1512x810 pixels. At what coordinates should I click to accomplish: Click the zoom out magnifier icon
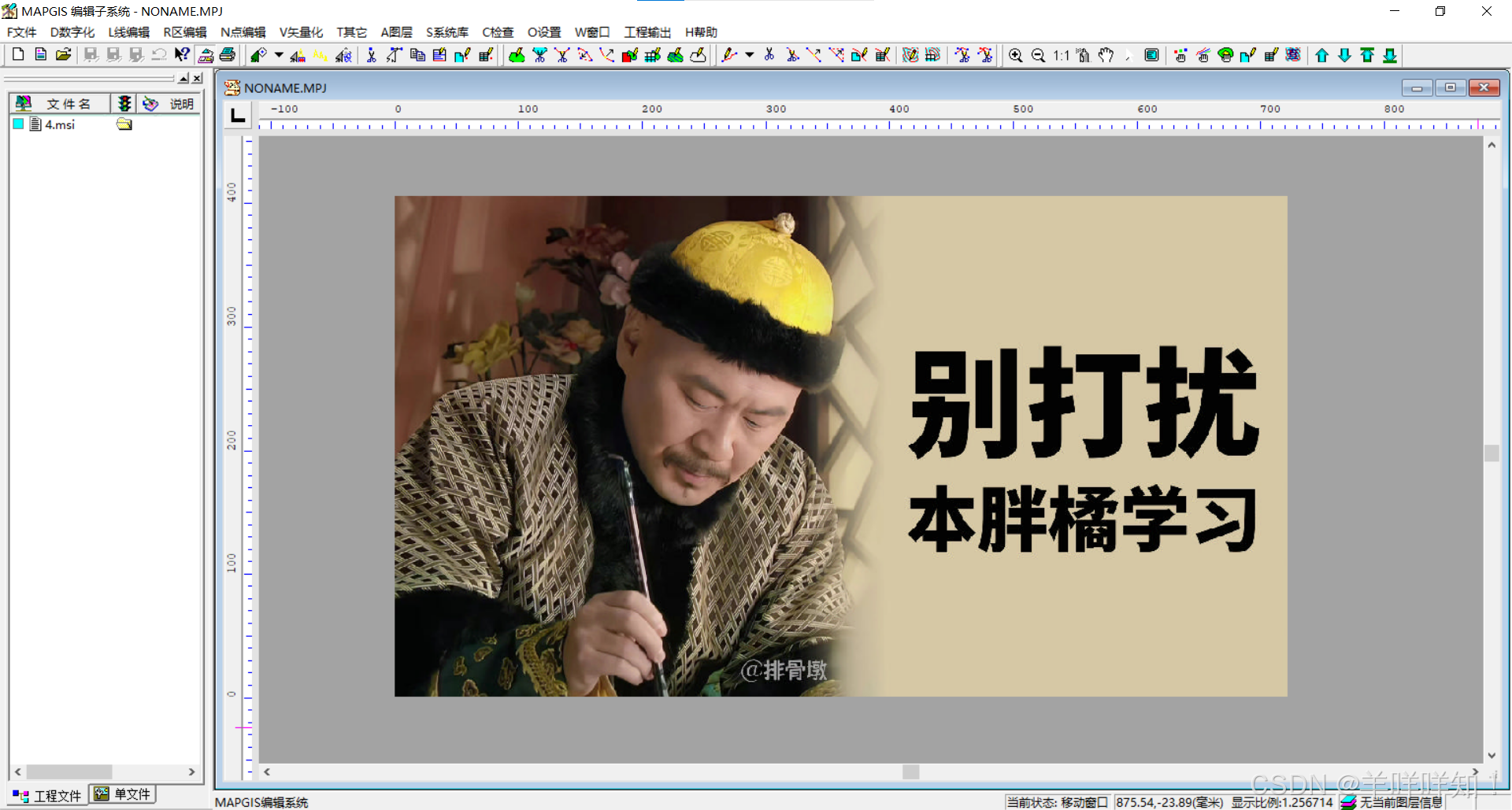pyautogui.click(x=1038, y=54)
